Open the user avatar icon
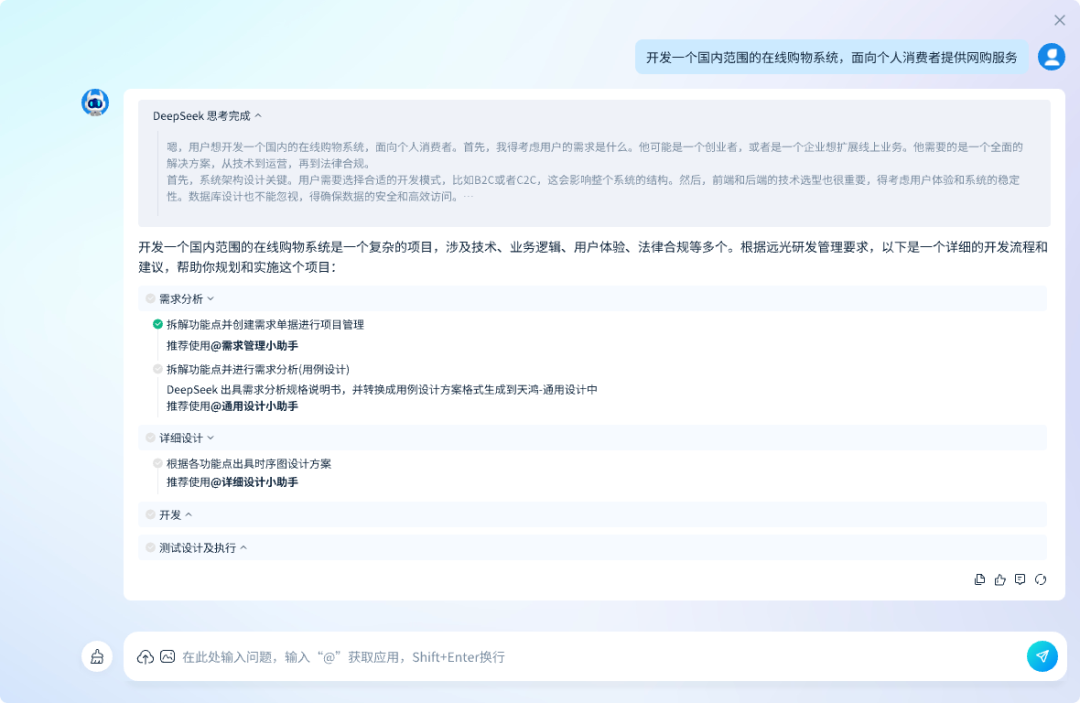1080x703 pixels. tap(1051, 57)
